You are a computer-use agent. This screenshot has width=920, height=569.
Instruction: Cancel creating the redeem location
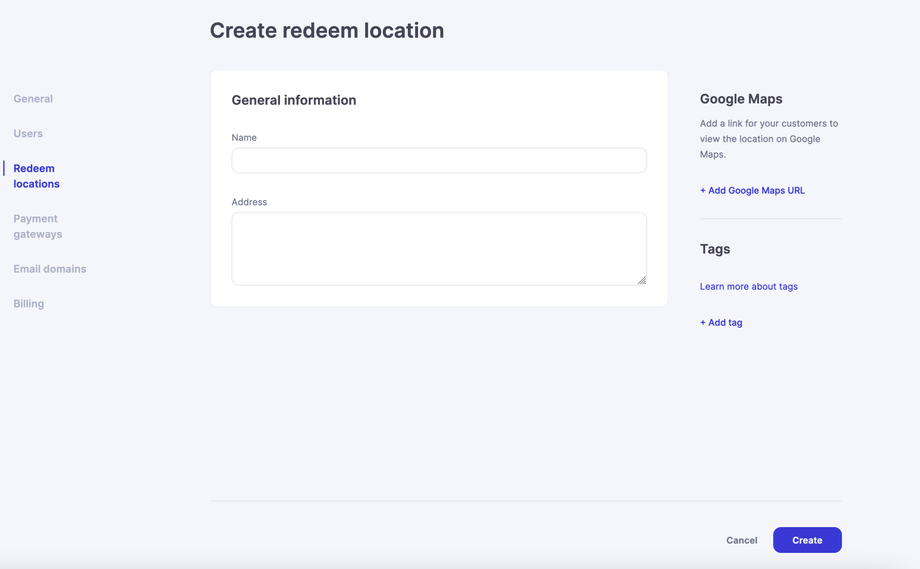click(x=742, y=541)
